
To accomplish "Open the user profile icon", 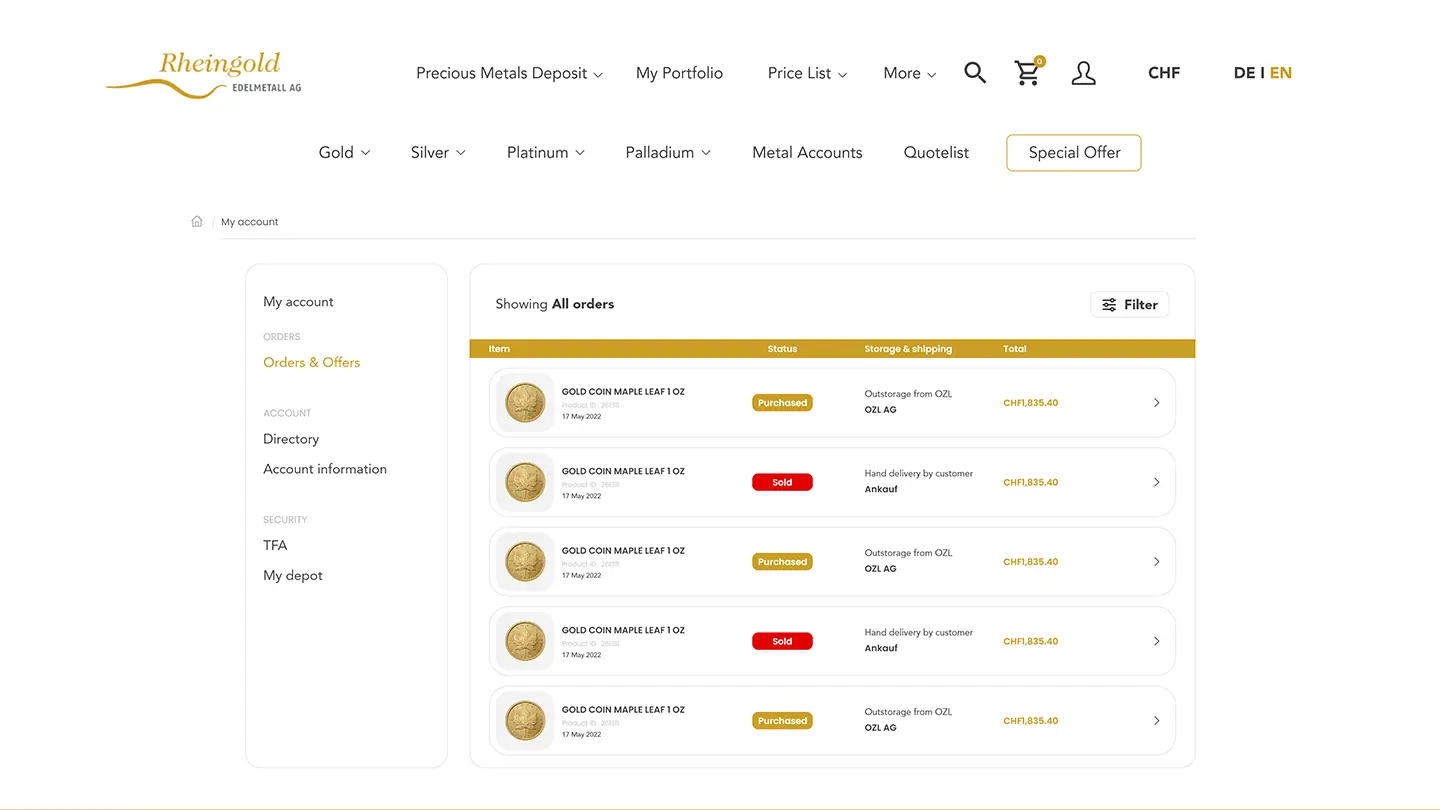I will (1083, 72).
